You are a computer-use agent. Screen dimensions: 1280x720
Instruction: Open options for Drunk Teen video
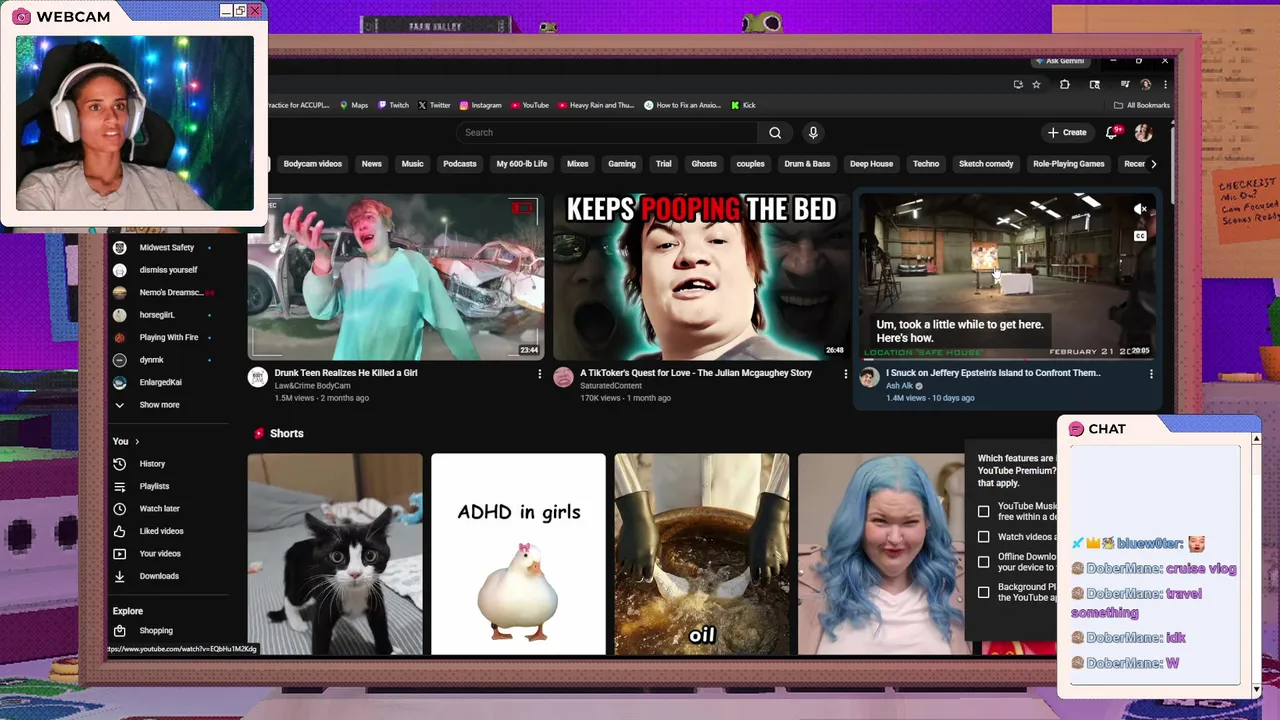[539, 374]
